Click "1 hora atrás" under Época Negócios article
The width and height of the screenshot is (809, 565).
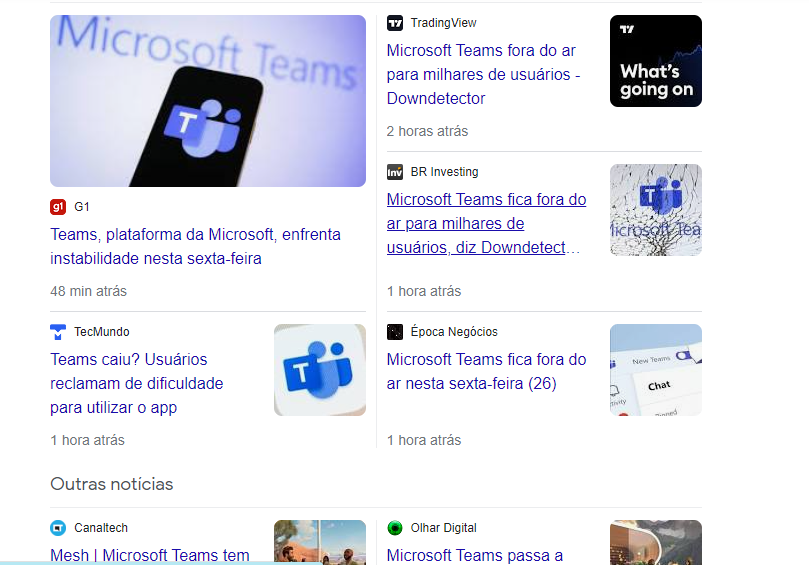click(x=424, y=440)
